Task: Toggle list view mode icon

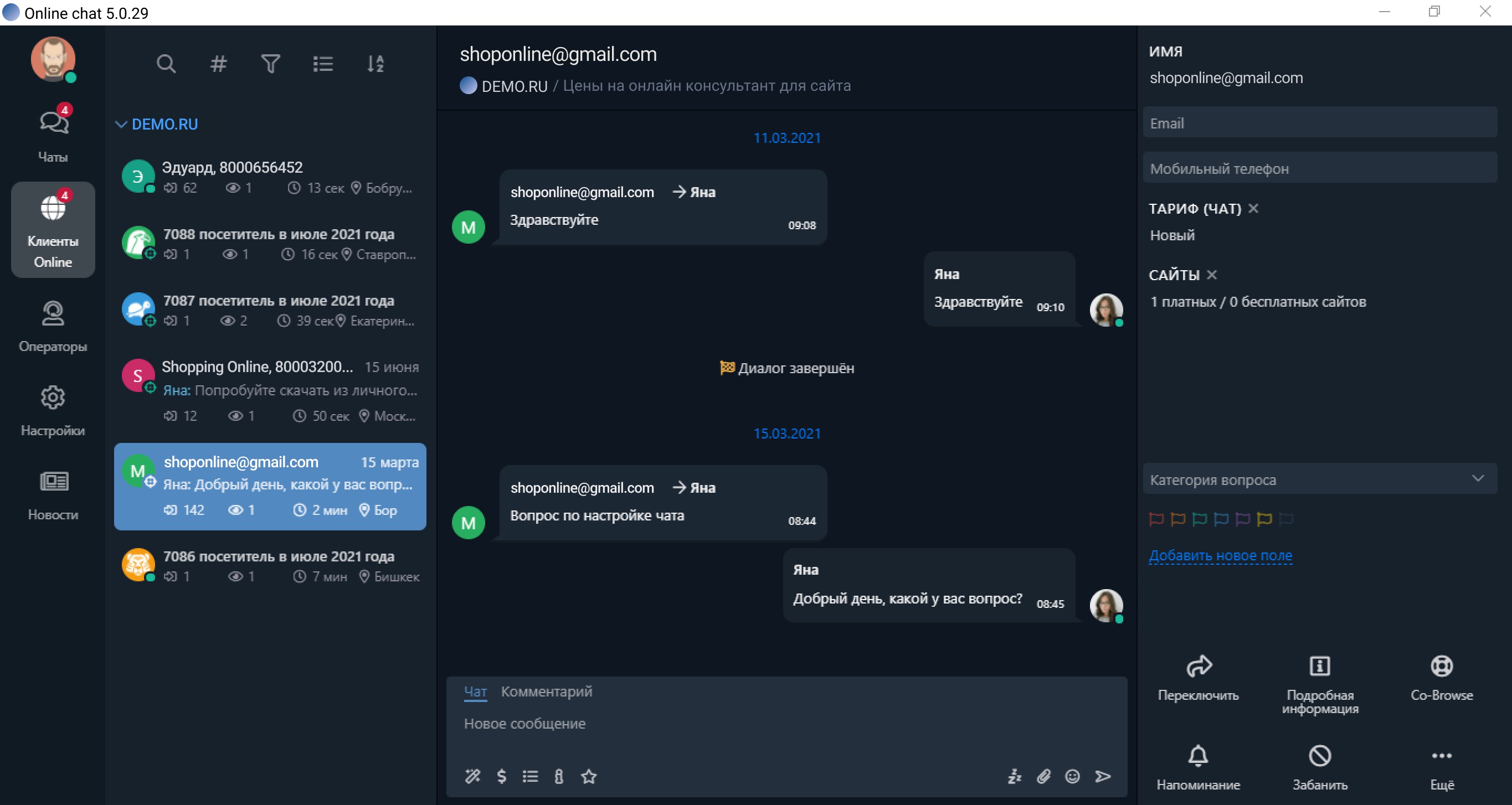Action: 323,63
